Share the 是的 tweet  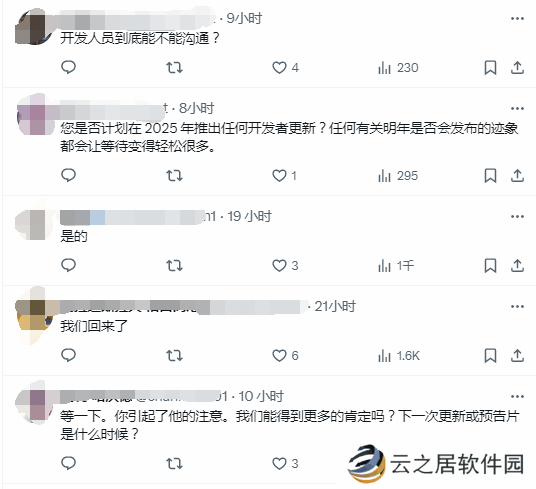pos(517,266)
